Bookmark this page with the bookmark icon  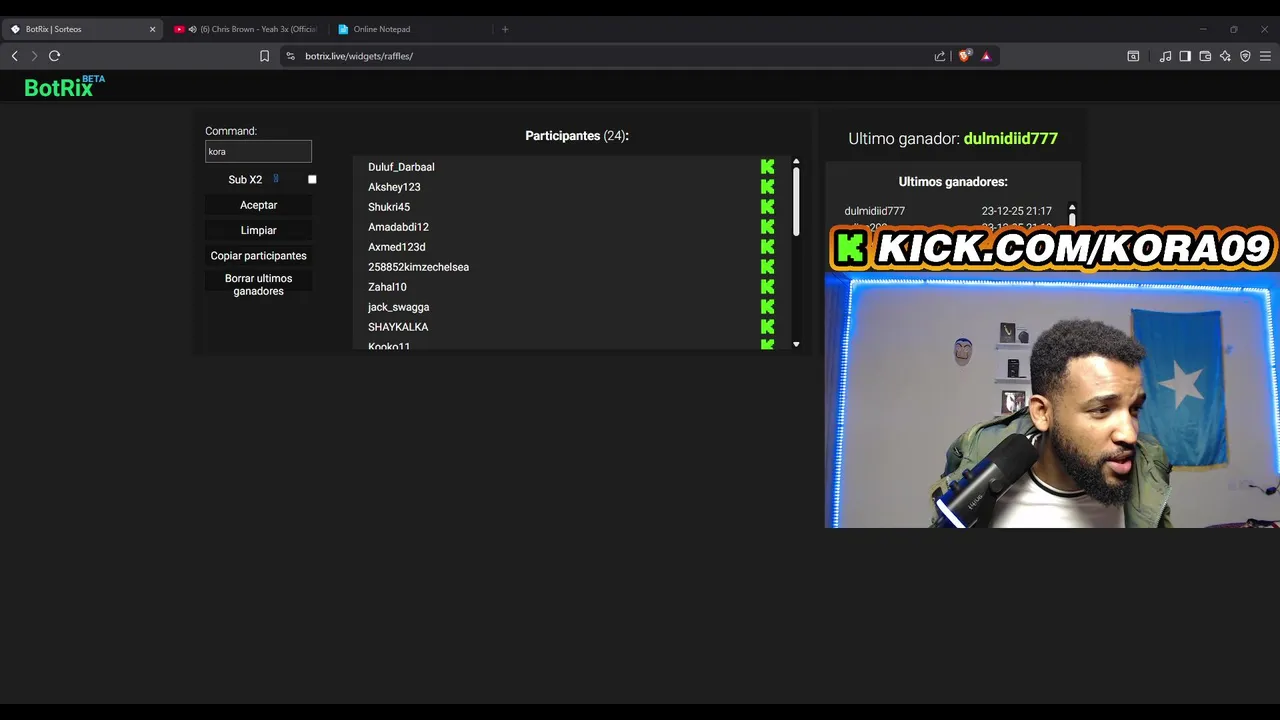pyautogui.click(x=264, y=56)
